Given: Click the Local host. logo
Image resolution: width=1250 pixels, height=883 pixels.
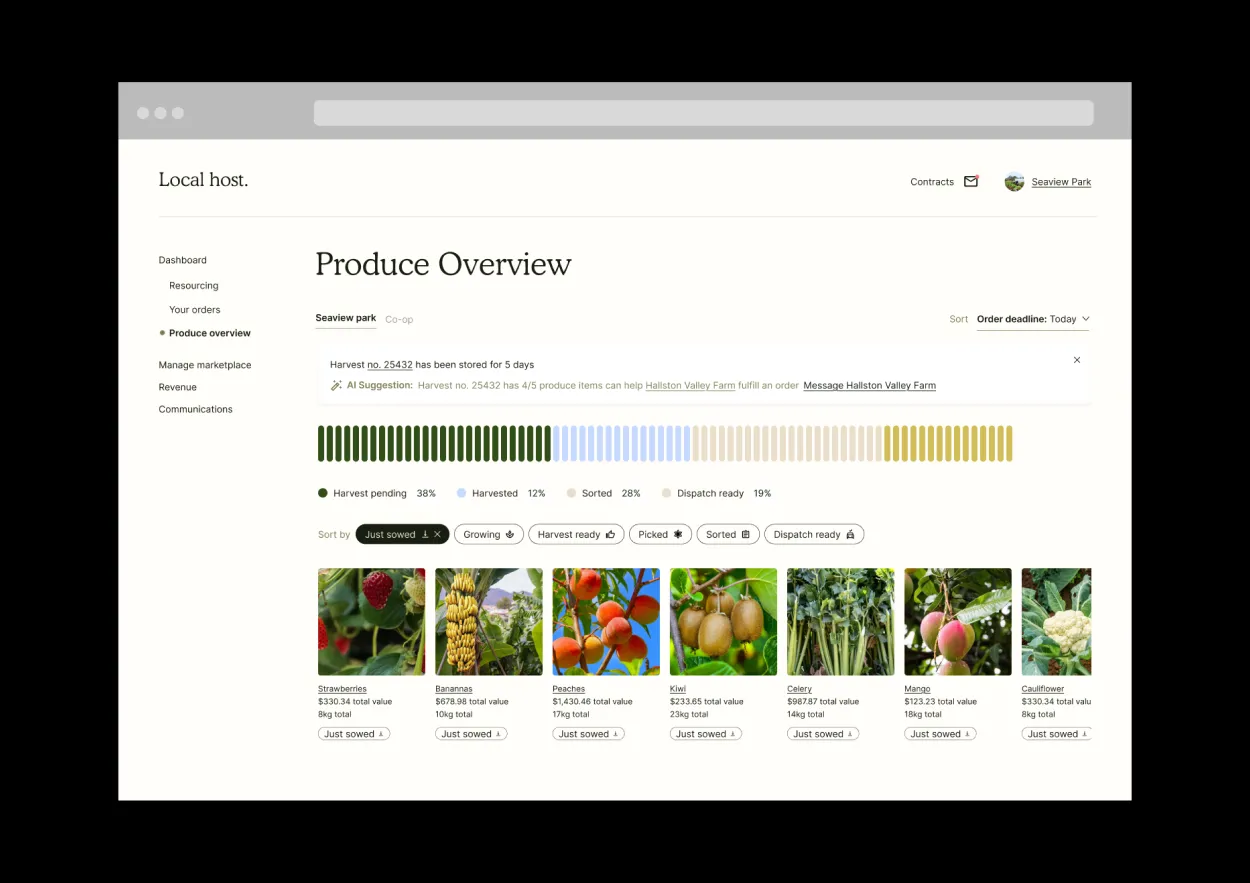Looking at the screenshot, I should pyautogui.click(x=203, y=180).
